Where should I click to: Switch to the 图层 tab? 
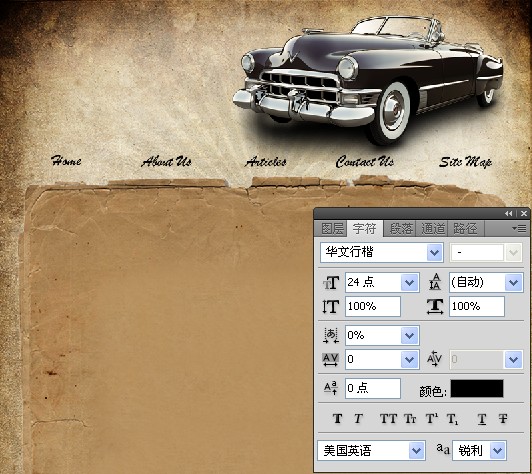click(332, 228)
